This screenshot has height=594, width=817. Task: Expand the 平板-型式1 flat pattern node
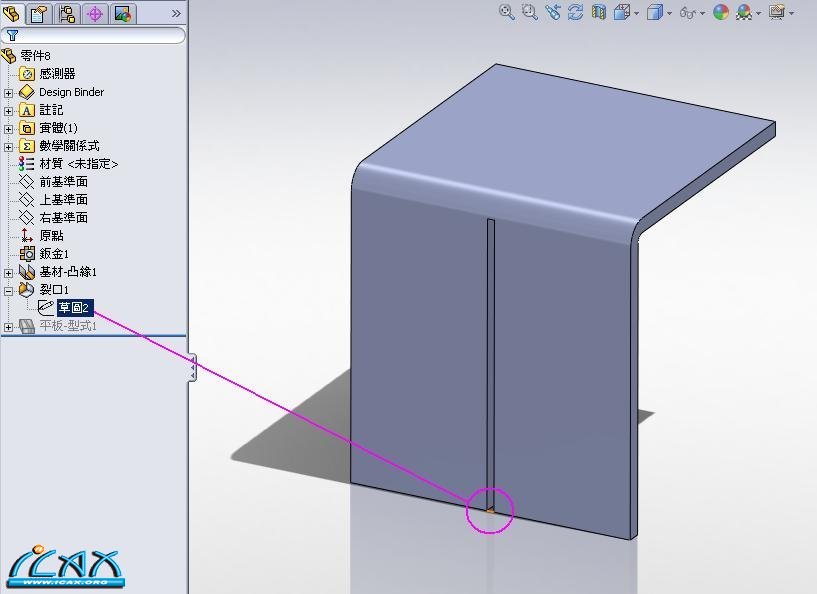click(x=9, y=326)
